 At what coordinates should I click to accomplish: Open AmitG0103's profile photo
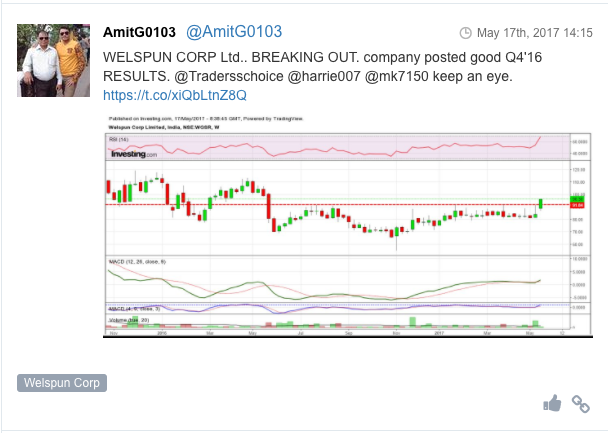(x=54, y=60)
